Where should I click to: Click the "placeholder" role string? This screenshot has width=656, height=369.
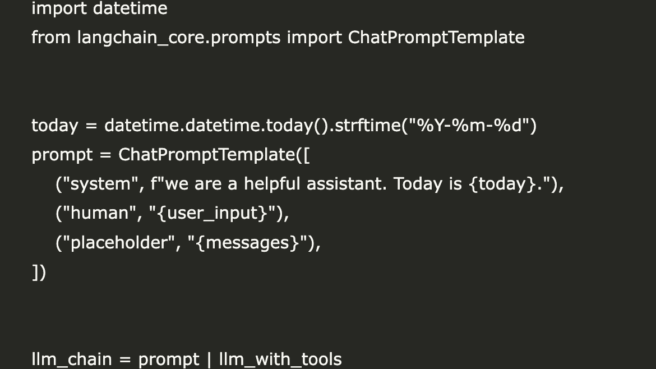pos(118,243)
